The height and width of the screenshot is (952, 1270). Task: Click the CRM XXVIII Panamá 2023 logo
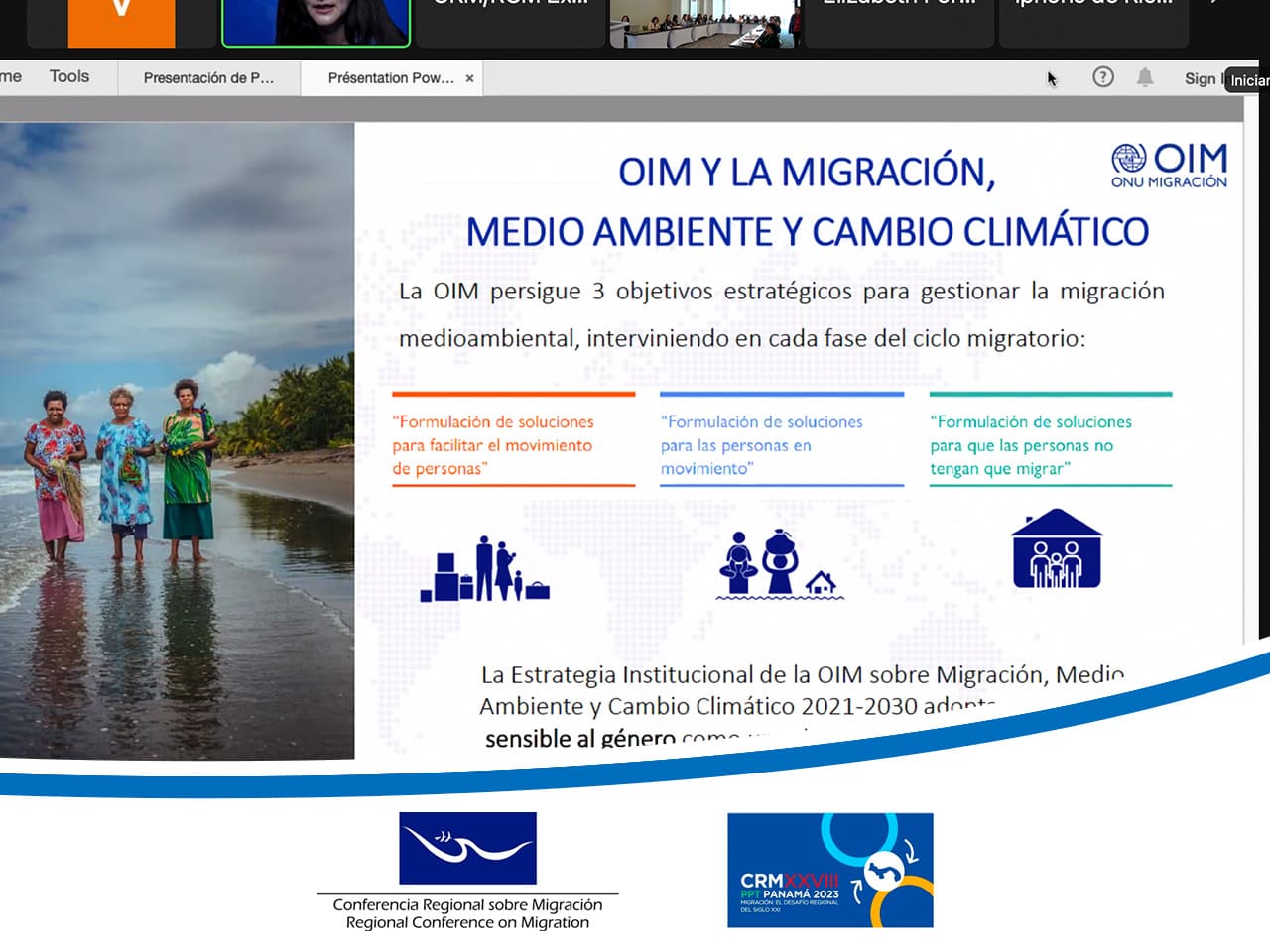point(829,871)
